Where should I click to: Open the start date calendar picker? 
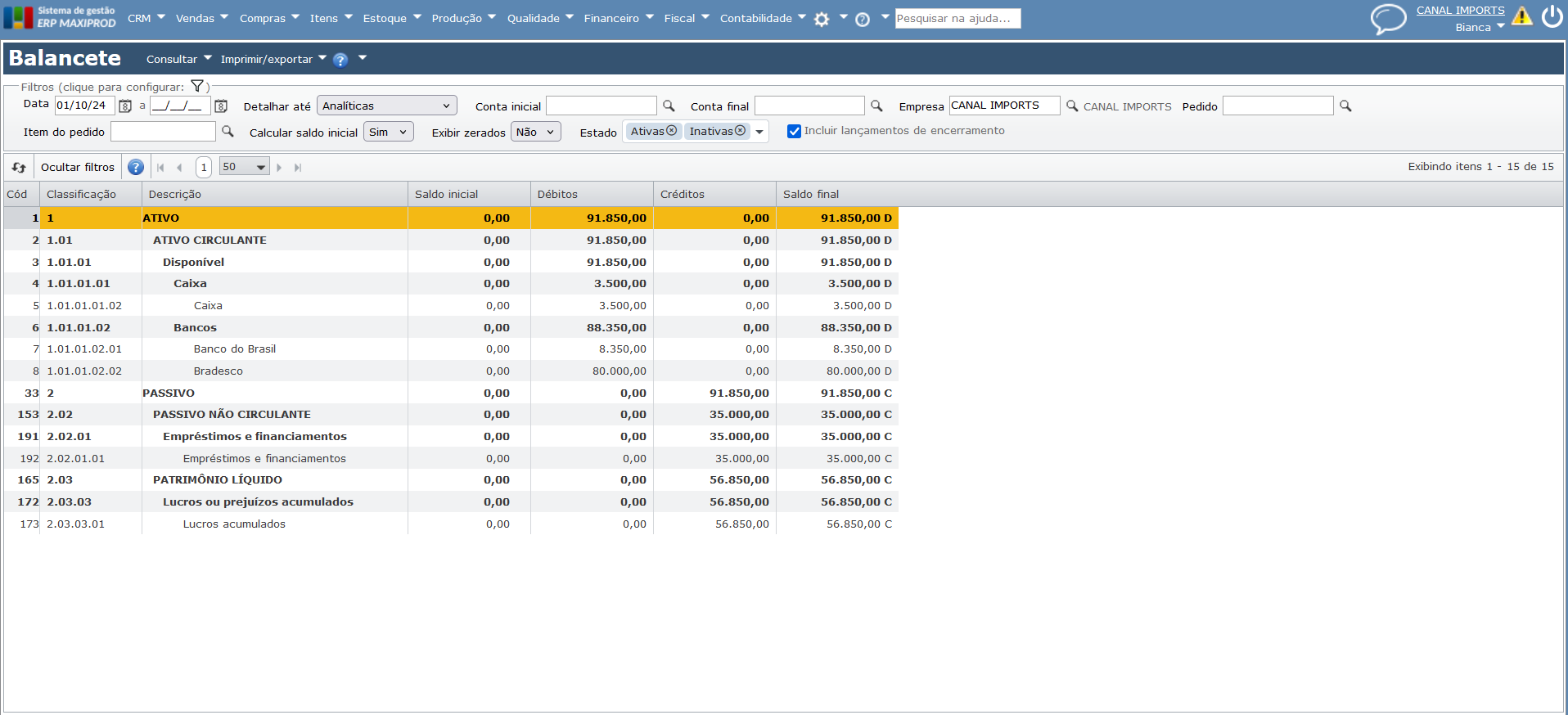point(125,106)
